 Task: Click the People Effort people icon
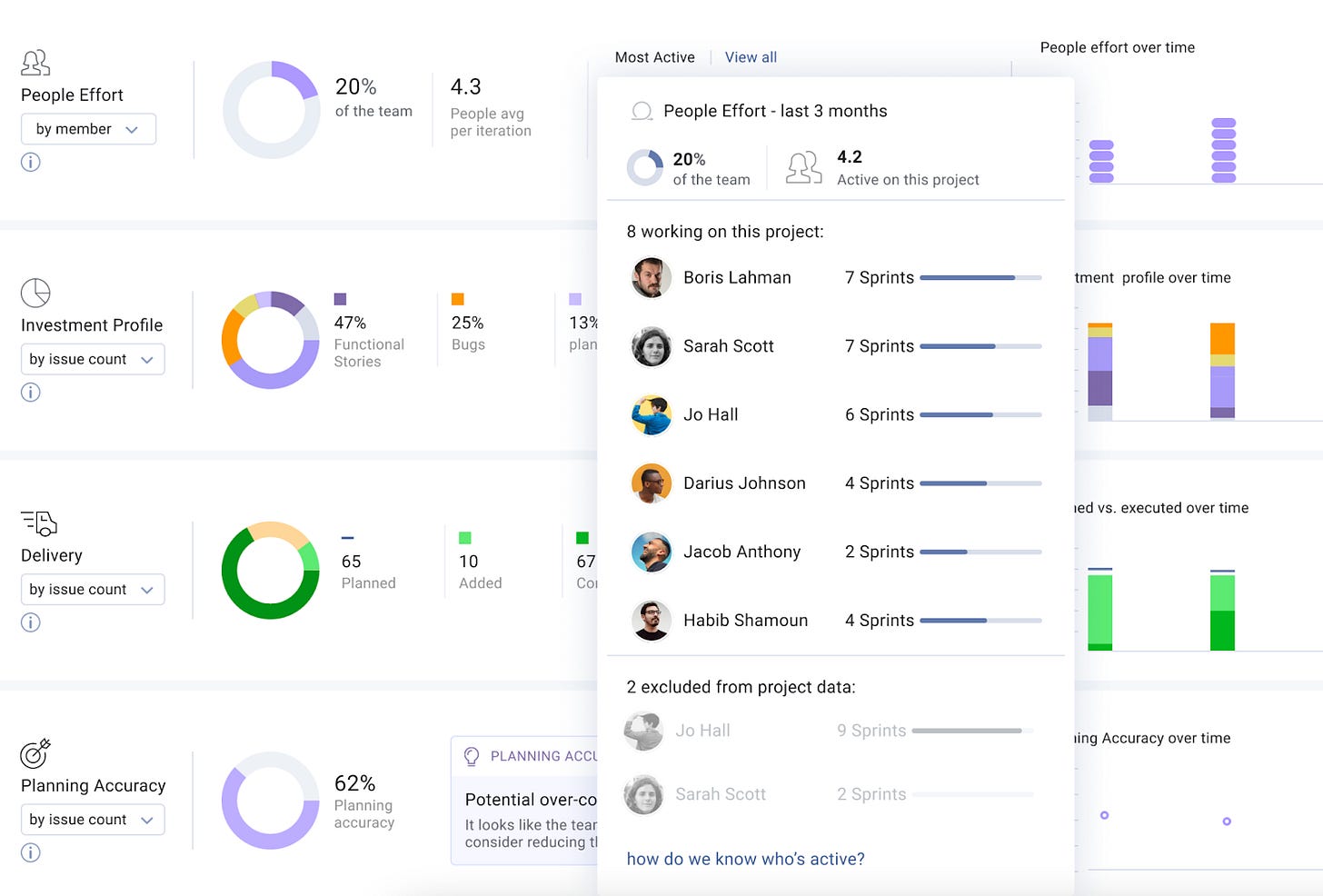(x=35, y=62)
